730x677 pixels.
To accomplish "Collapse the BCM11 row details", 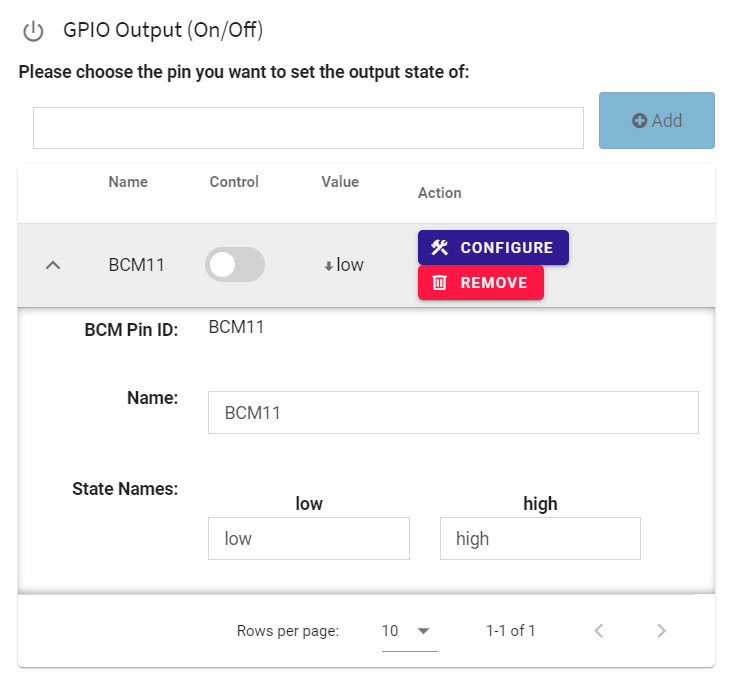I will [53, 265].
